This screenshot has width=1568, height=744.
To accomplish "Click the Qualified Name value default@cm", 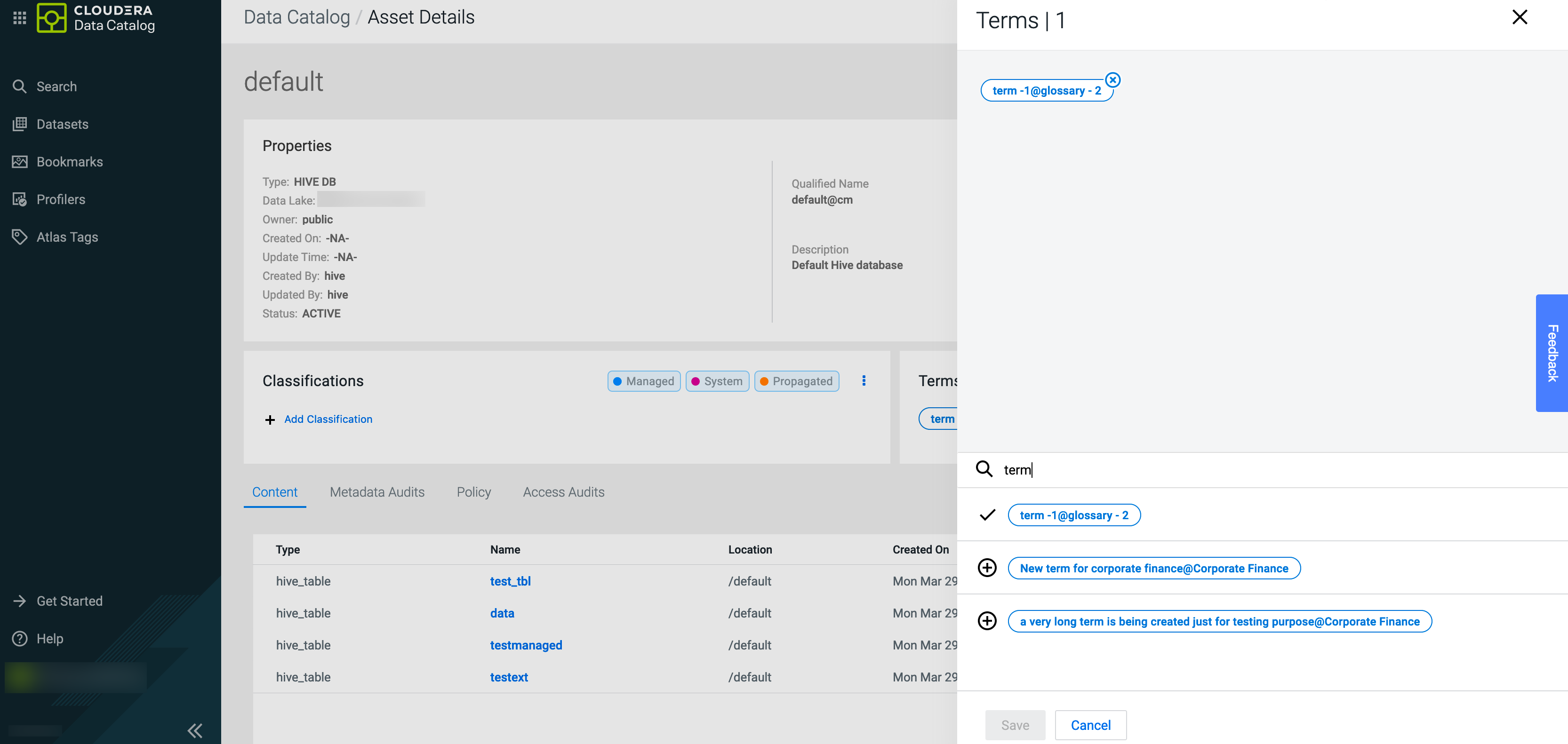I will 822,199.
